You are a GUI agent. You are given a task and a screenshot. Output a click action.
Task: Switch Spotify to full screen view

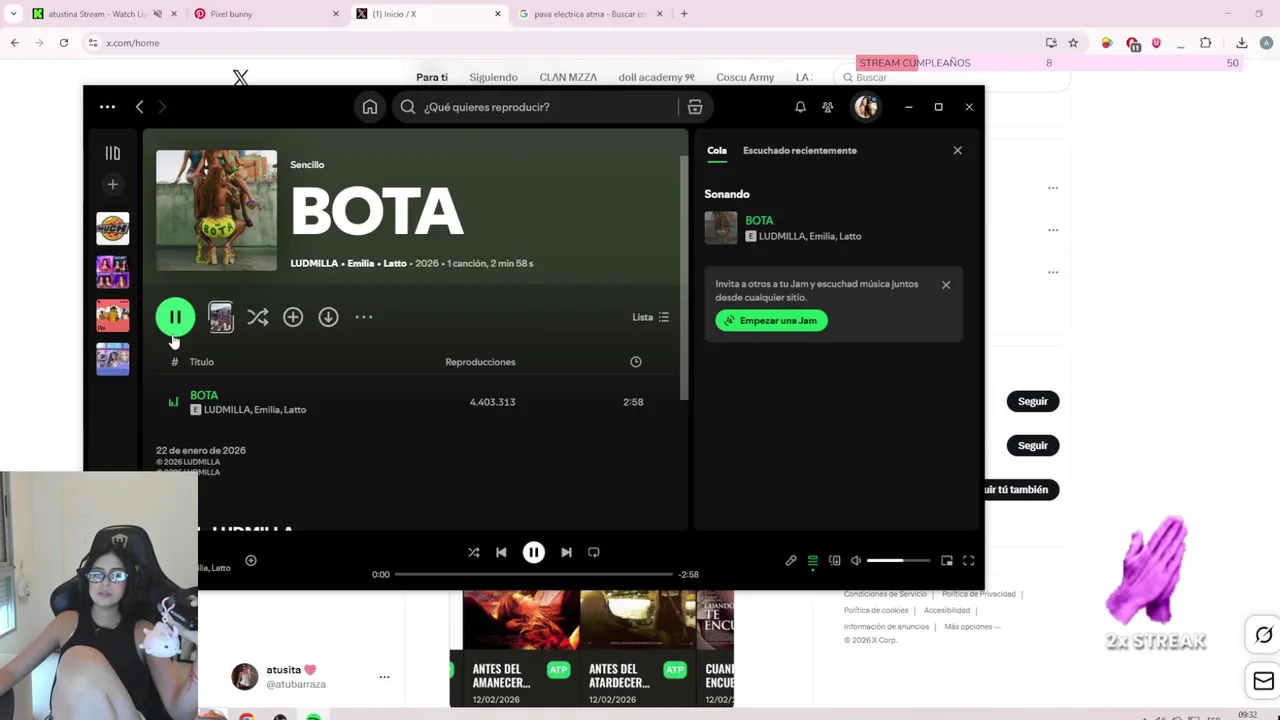(969, 561)
